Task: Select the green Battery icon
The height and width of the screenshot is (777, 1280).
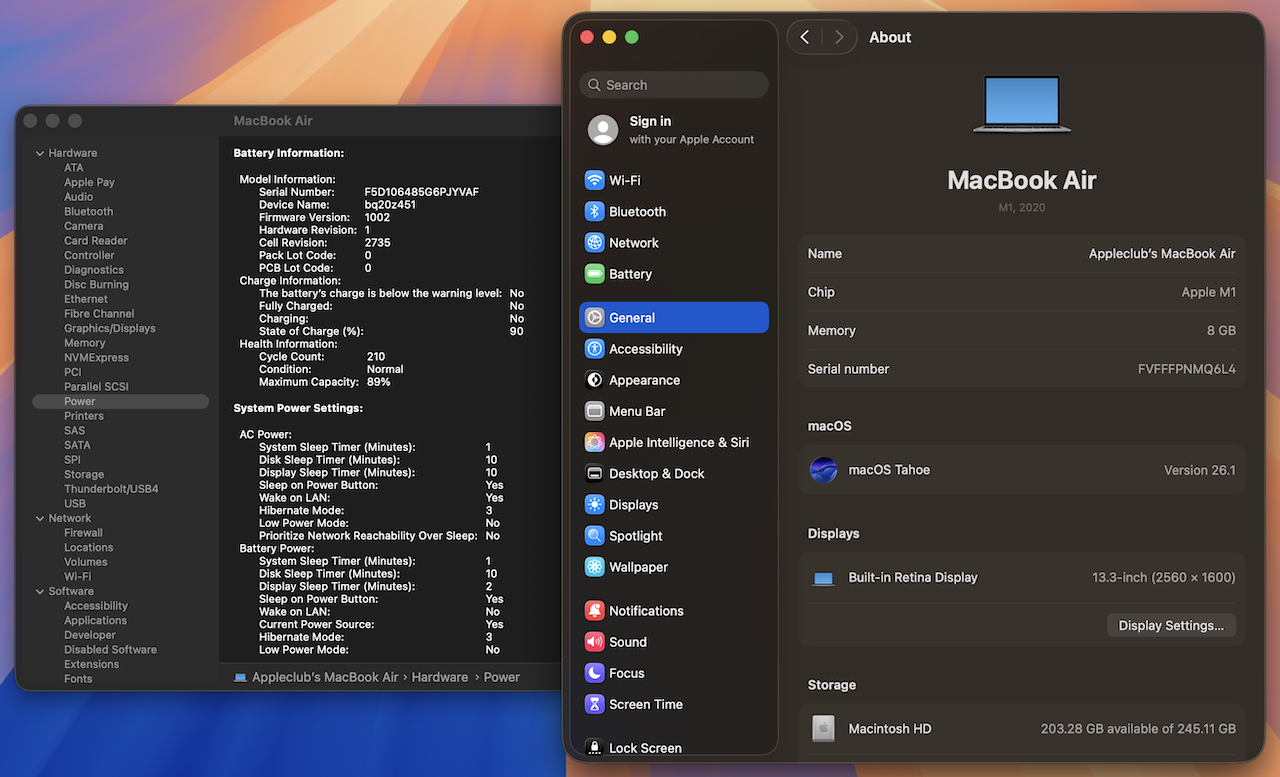Action: [x=595, y=274]
